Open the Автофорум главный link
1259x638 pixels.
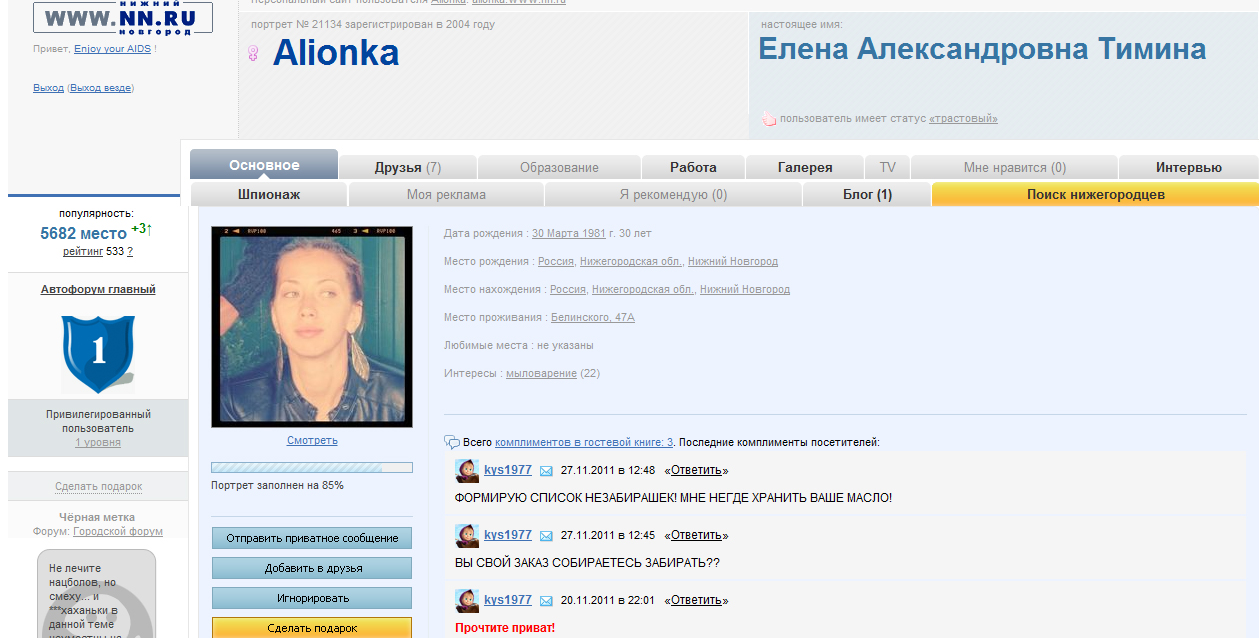click(x=98, y=289)
